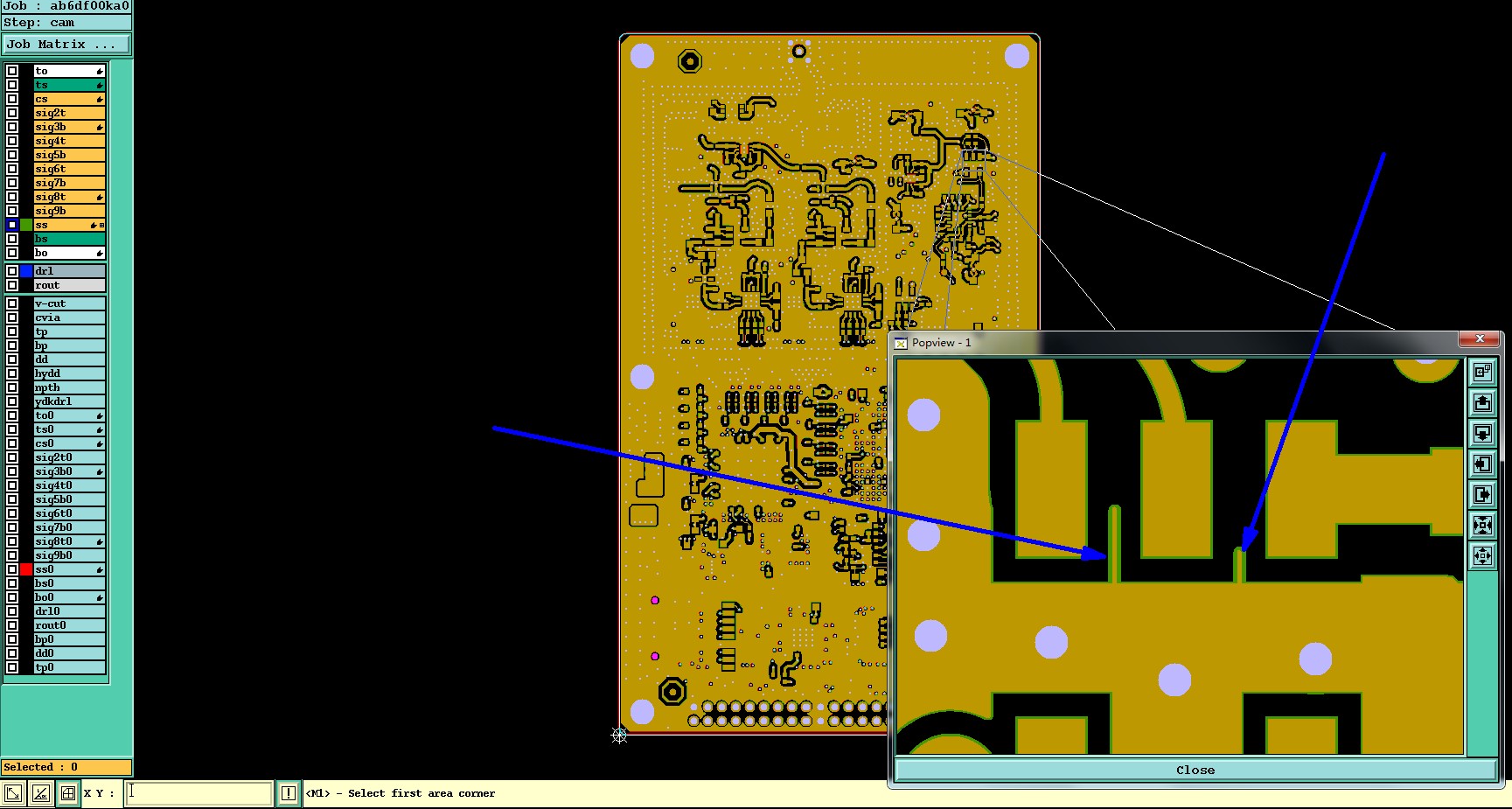Select layer ydkdrl in the layer list
1512x809 pixels.
[69, 401]
